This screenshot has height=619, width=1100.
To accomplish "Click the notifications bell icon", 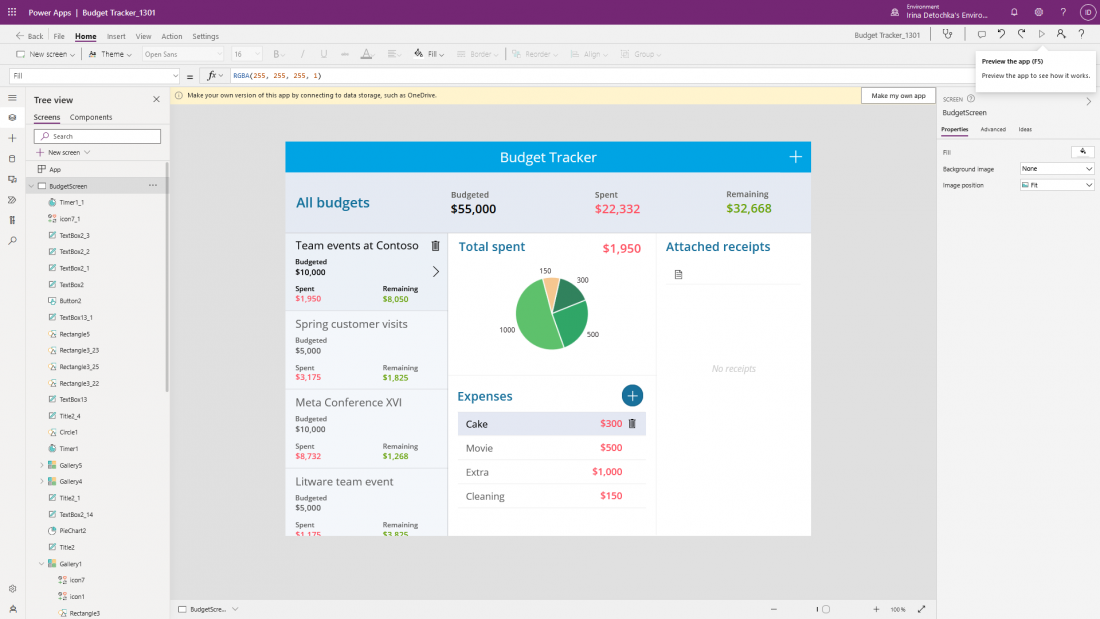I will point(1014,12).
